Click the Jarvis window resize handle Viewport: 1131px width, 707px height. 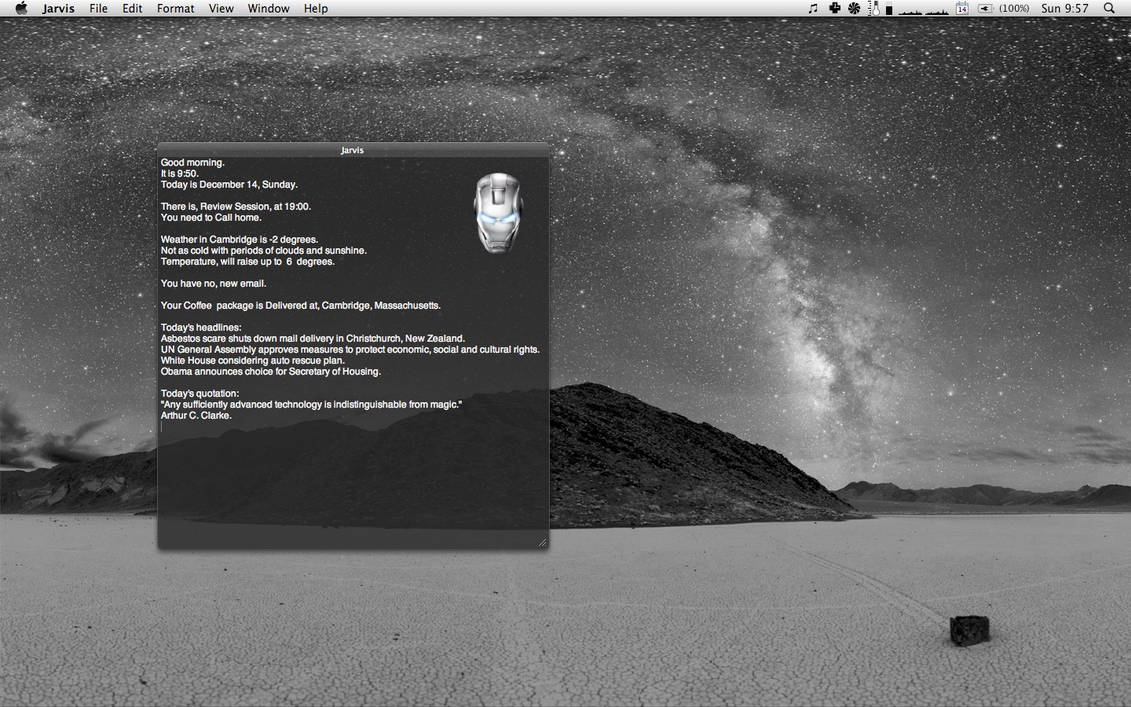(x=542, y=542)
